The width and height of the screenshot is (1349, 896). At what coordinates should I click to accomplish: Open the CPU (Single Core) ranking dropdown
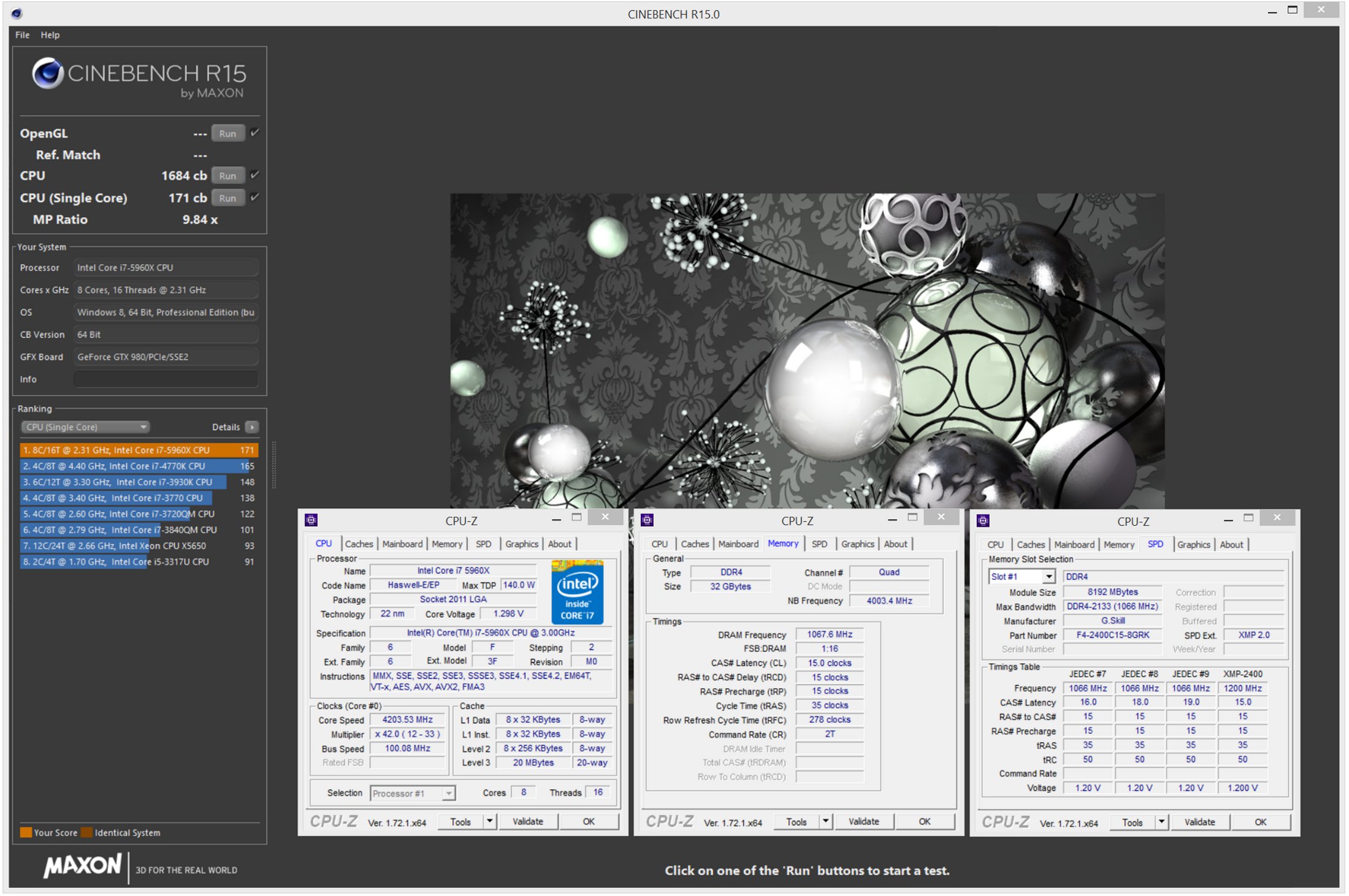coord(85,427)
